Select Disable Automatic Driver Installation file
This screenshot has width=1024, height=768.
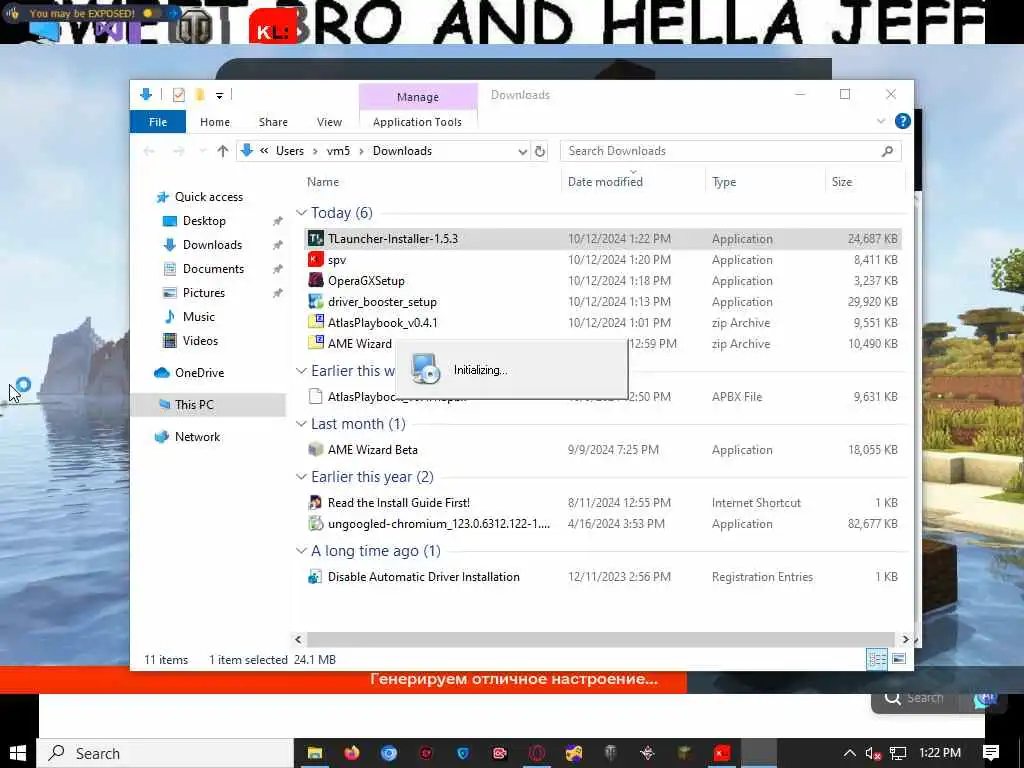(x=603, y=577)
